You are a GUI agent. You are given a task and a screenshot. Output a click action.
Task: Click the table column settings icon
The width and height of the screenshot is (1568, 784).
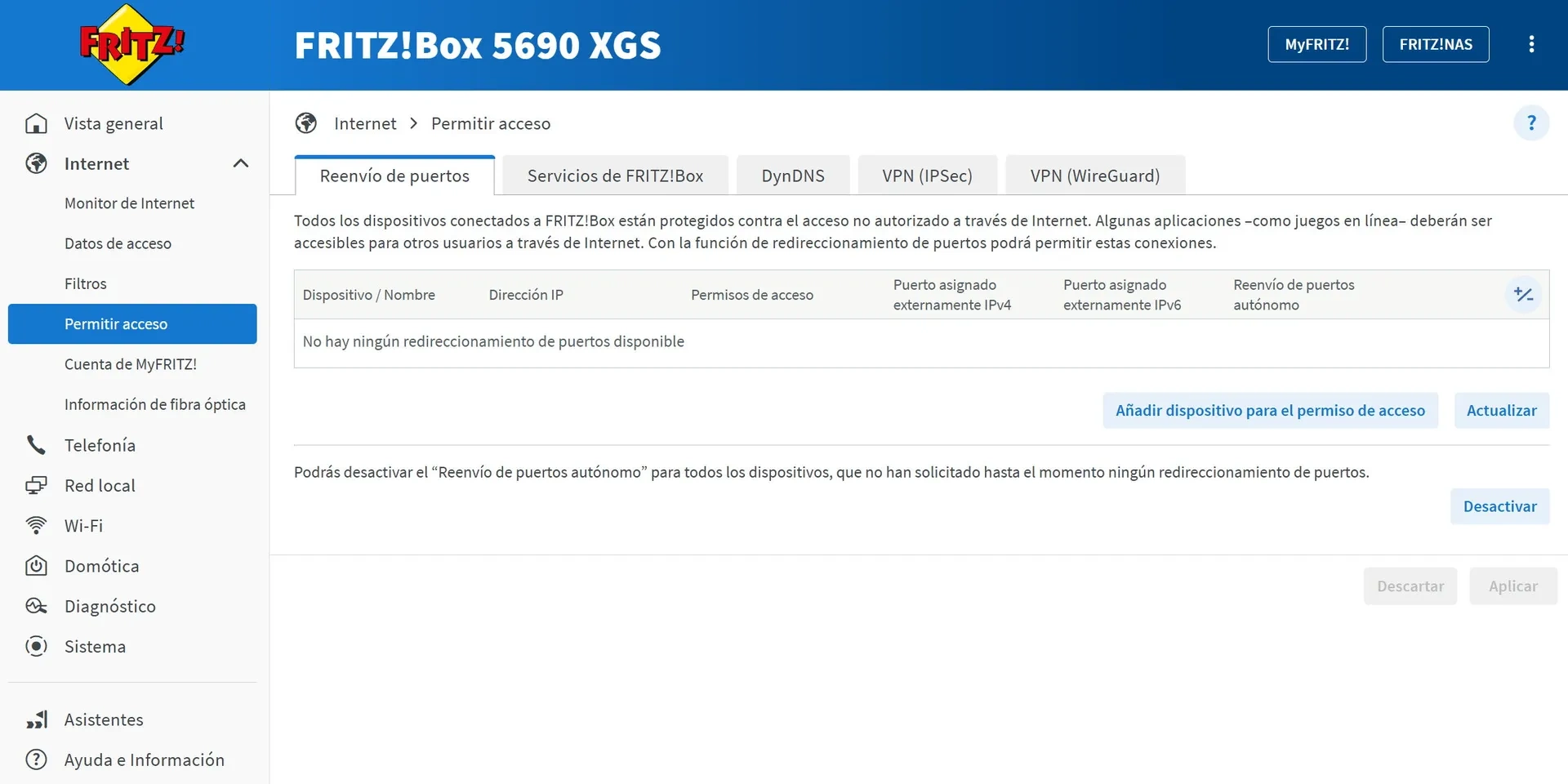[1523, 295]
